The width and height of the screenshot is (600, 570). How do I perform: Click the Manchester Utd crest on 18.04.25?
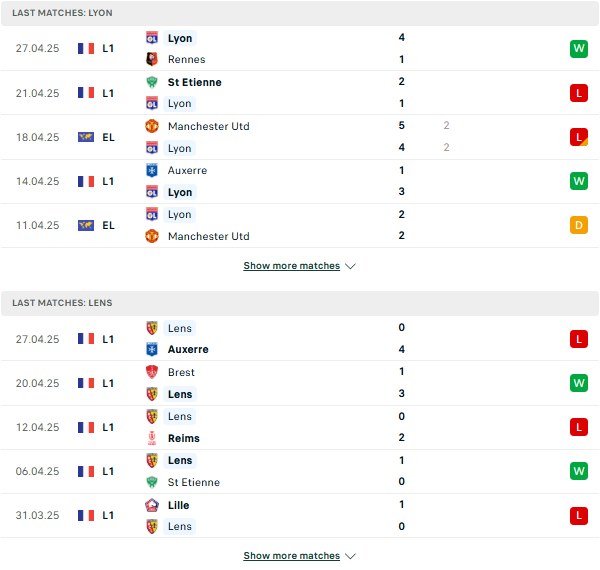point(152,126)
